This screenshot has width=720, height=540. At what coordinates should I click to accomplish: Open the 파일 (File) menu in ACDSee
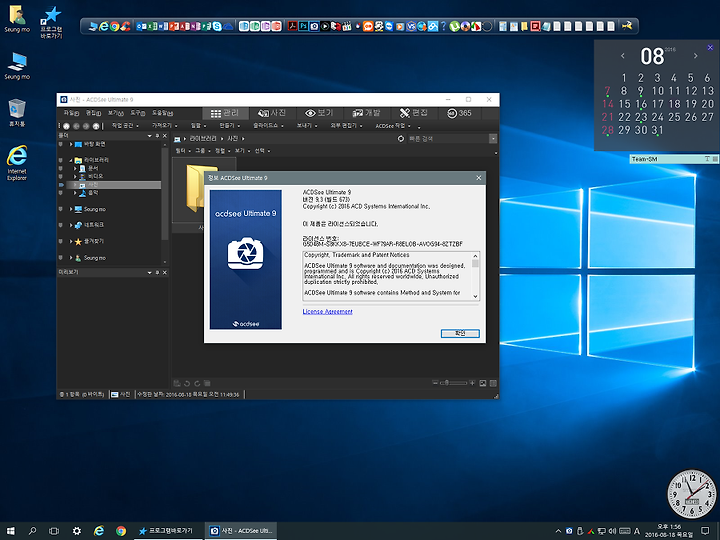71,113
